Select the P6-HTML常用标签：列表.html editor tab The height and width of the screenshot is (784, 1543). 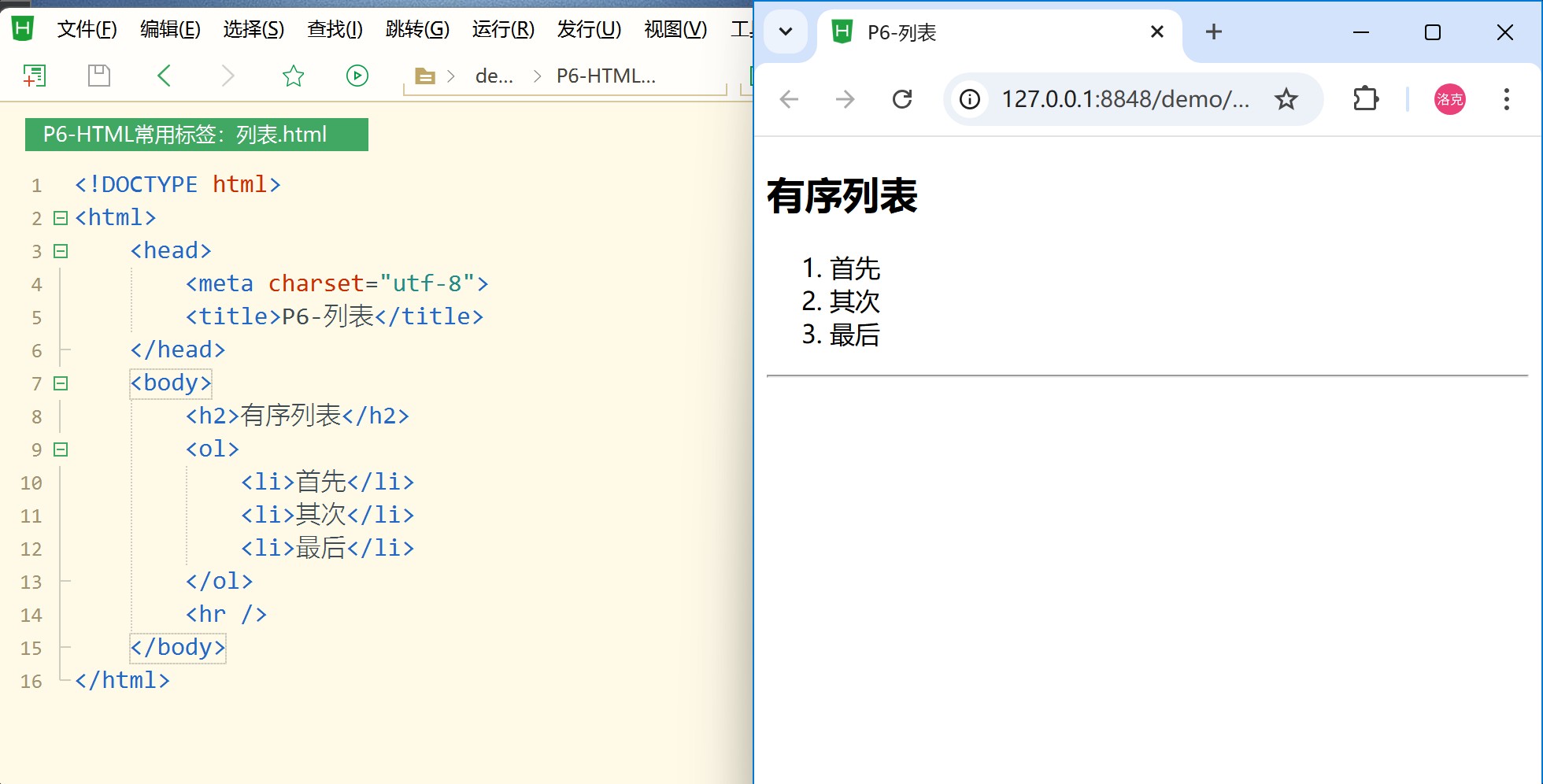click(197, 135)
